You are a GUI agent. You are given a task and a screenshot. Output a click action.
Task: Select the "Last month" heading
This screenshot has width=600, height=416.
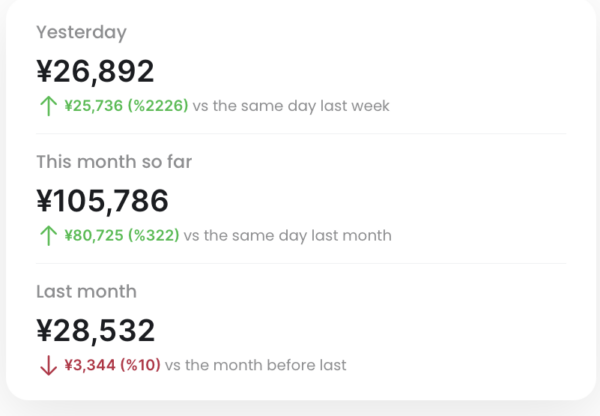tap(86, 292)
